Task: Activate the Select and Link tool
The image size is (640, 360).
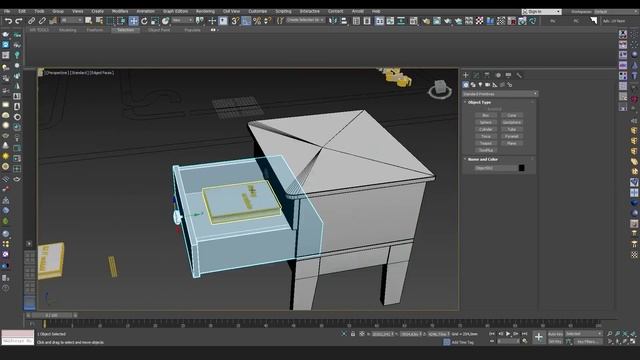Action: [x=31, y=21]
